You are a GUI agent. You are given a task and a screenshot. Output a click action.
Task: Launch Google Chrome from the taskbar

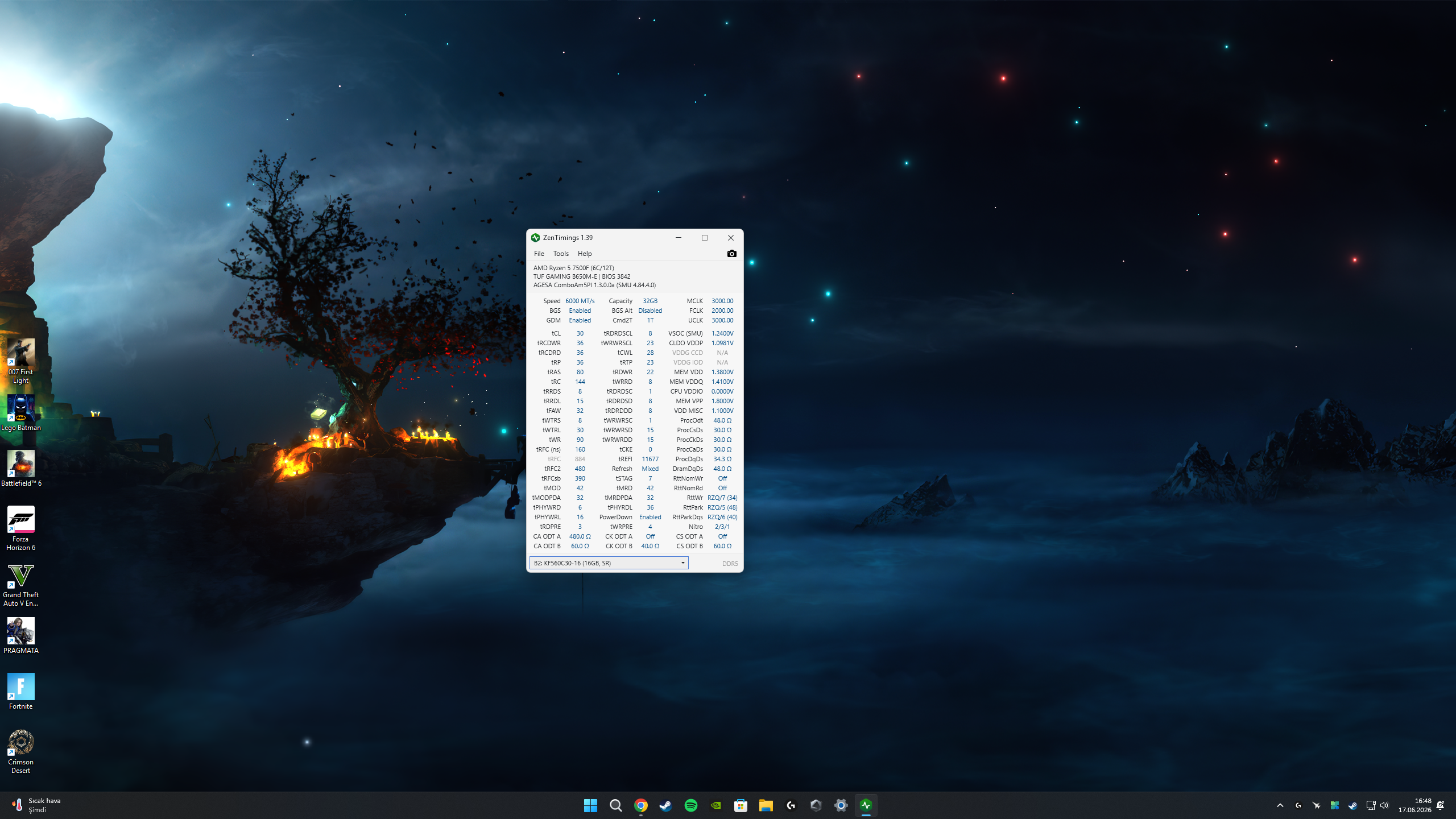(641, 805)
